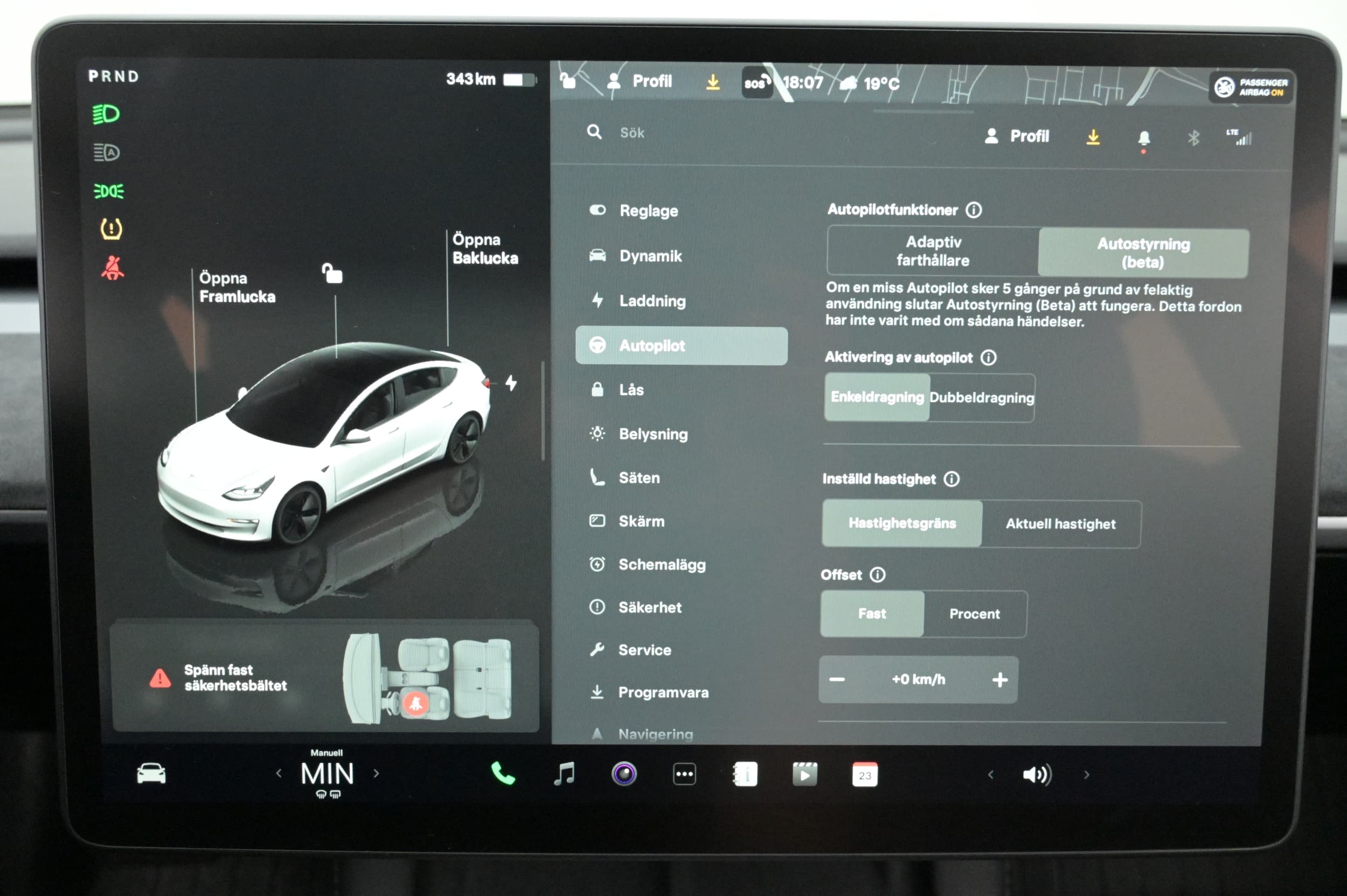Open Bluetooth settings icon
This screenshot has height=896, width=1347.
1193,138
